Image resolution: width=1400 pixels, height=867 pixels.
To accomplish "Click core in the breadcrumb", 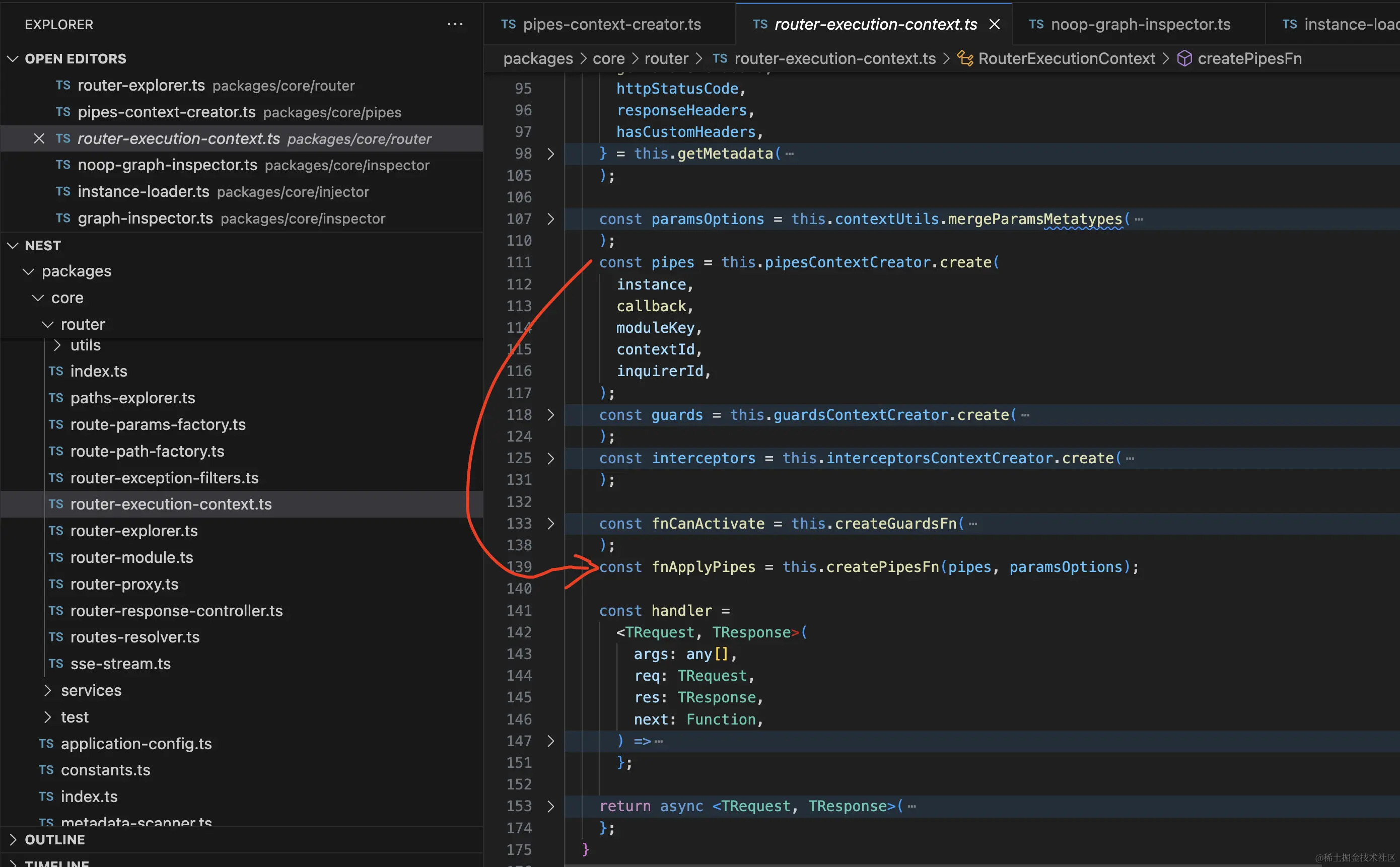I will [x=608, y=58].
